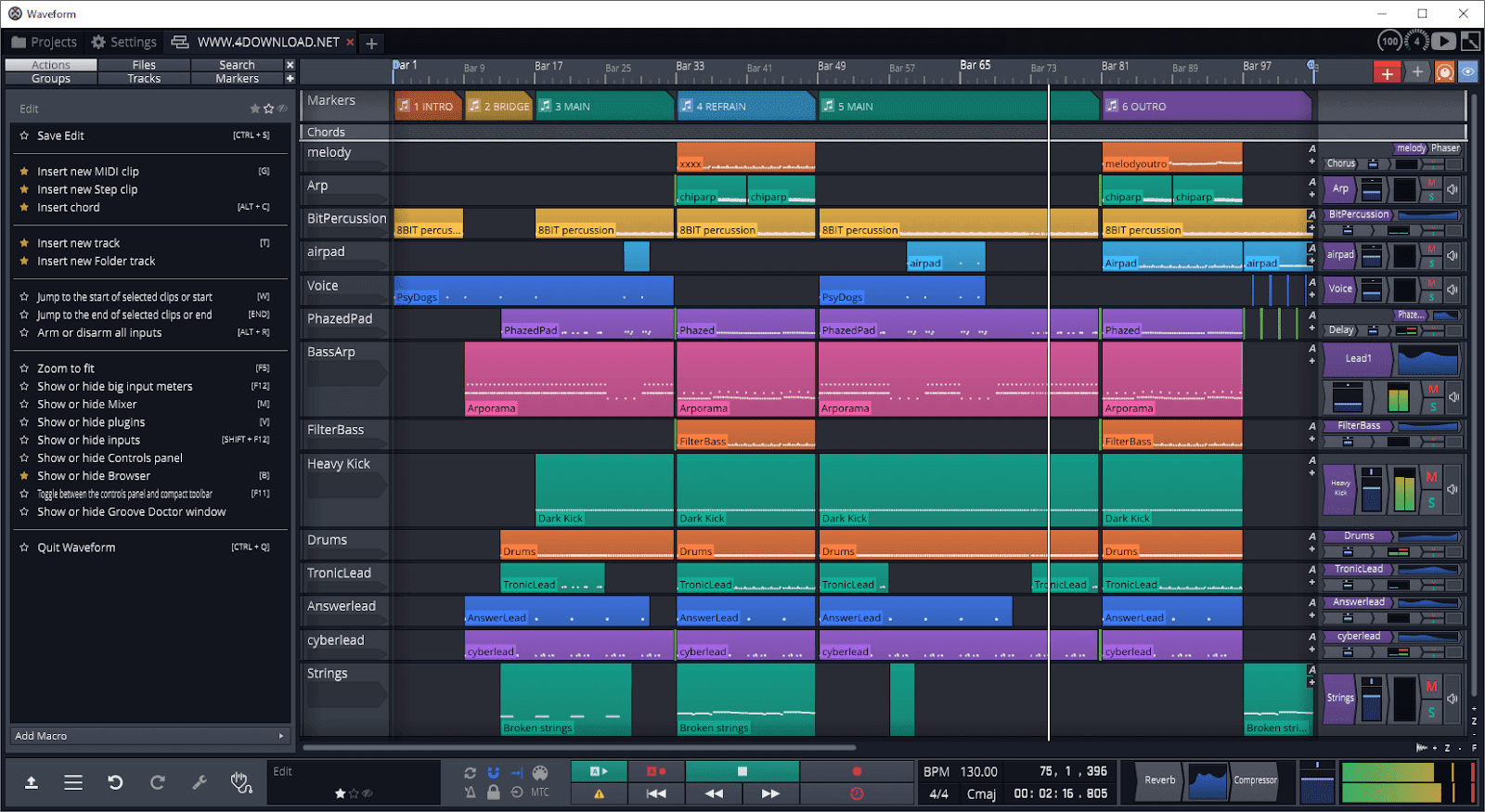Solo the Heavy Kick track with S
Screen dimensions: 1485x812
pos(1432,502)
